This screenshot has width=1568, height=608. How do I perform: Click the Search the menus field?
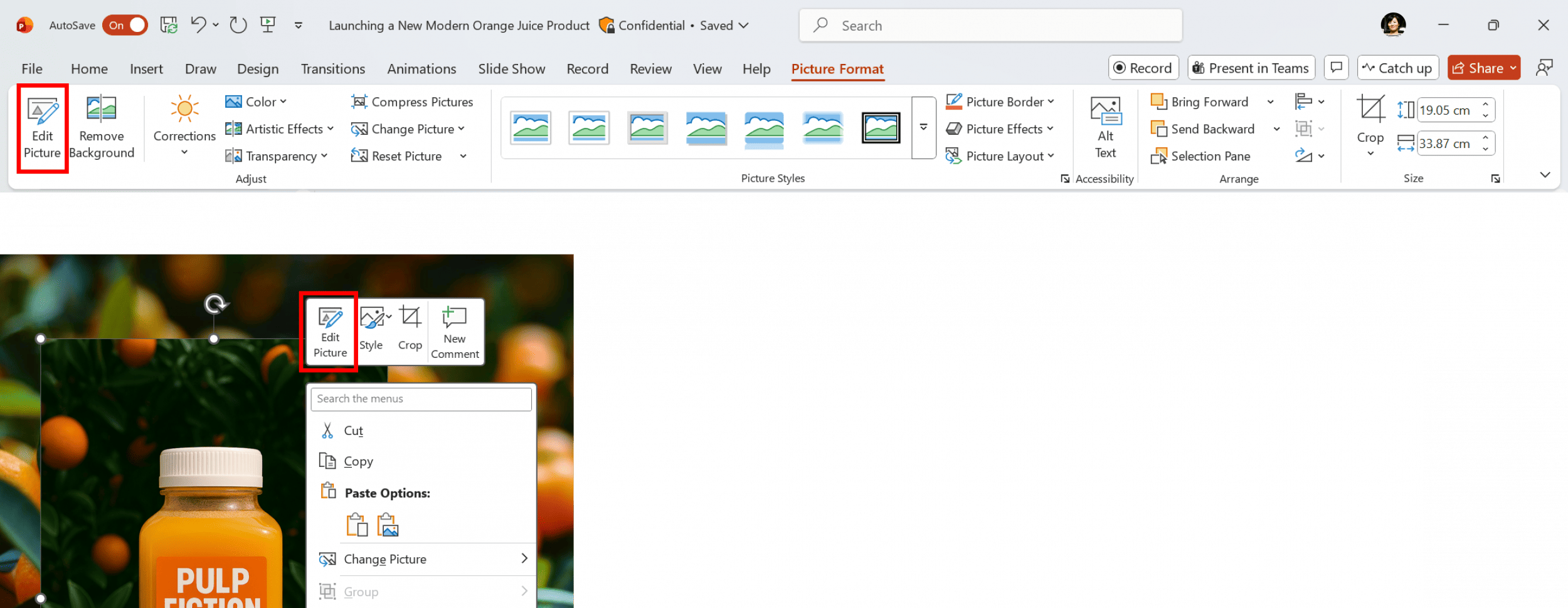421,399
